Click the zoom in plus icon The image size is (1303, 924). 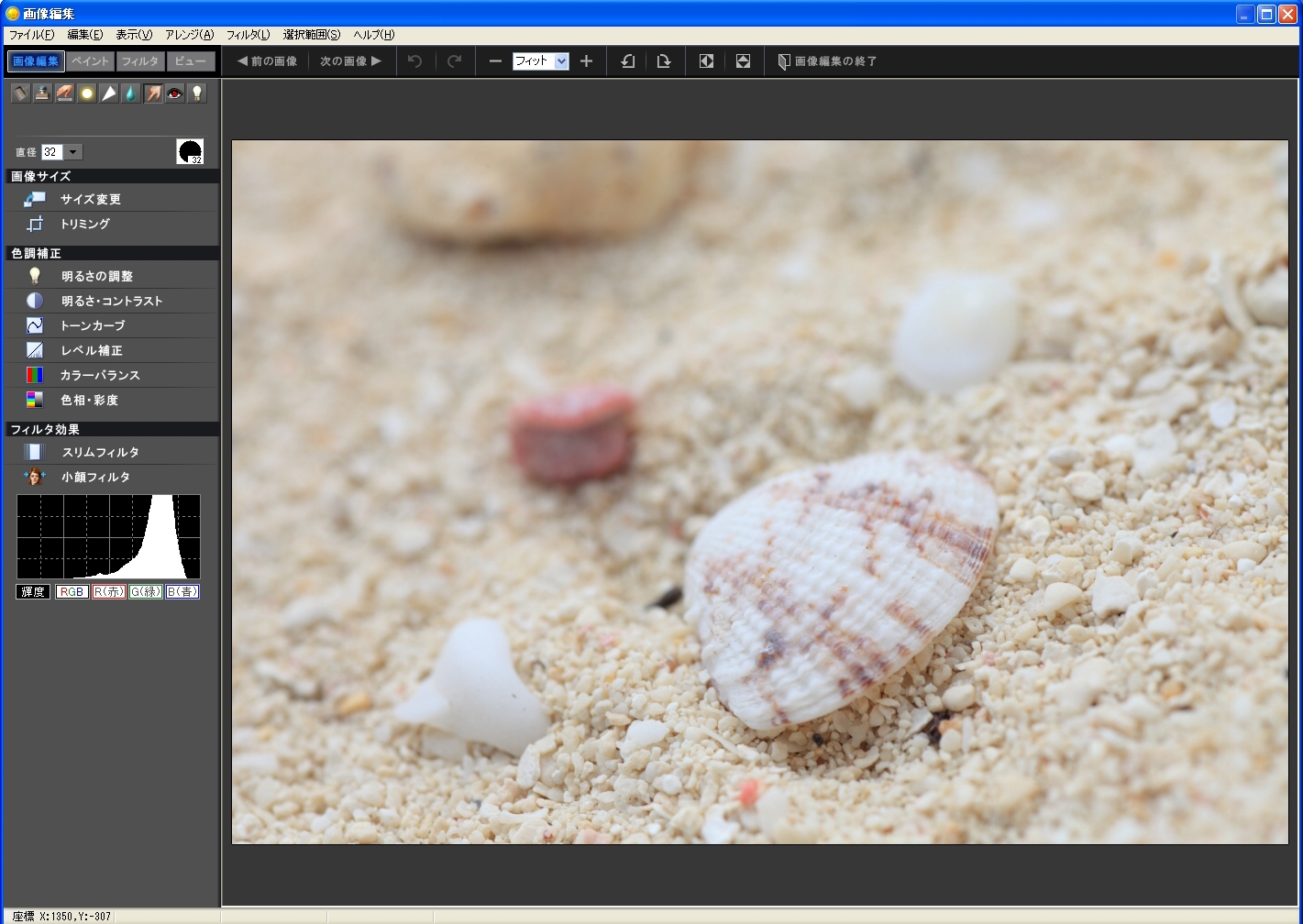coord(587,61)
